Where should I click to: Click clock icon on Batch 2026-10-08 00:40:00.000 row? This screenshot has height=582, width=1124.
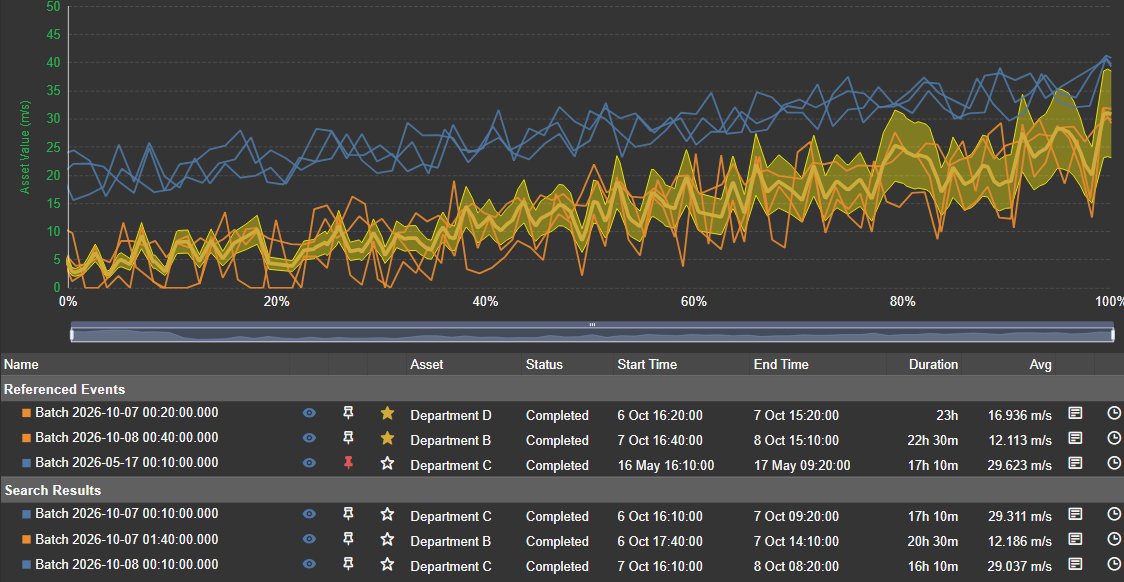point(1114,438)
